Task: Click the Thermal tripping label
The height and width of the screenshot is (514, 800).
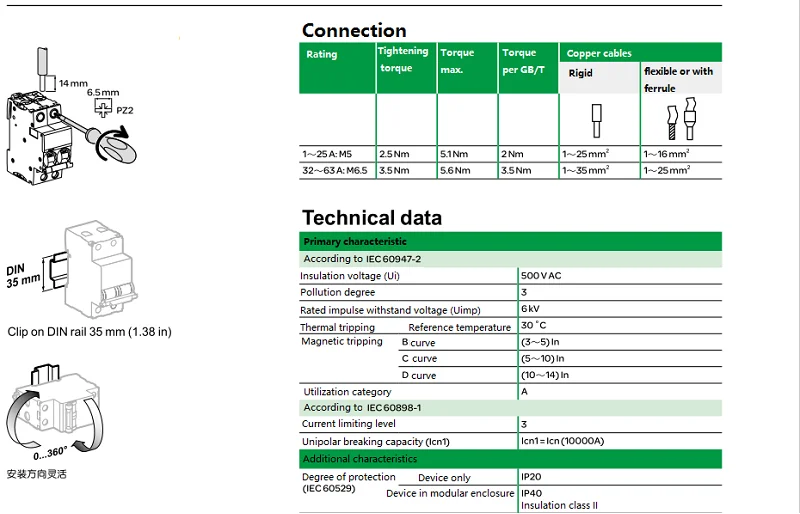Action: (337, 327)
